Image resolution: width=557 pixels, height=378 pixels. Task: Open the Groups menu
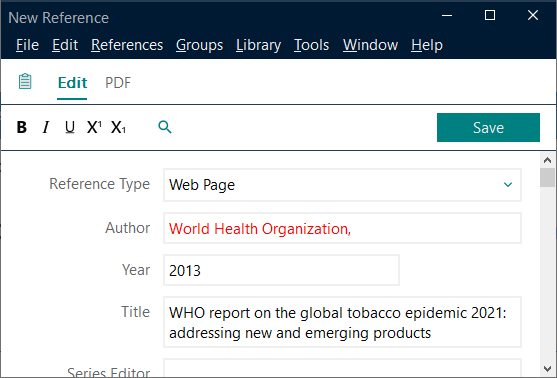tap(199, 45)
